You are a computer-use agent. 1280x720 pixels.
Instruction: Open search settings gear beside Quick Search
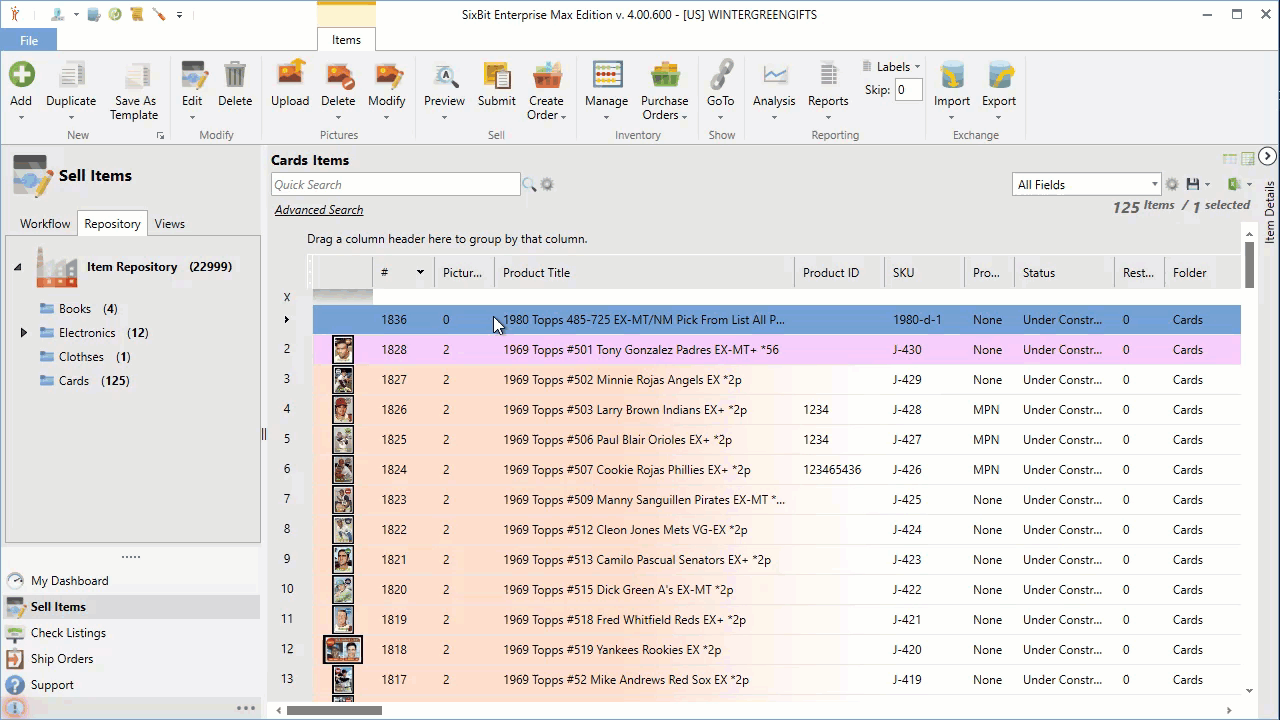547,185
